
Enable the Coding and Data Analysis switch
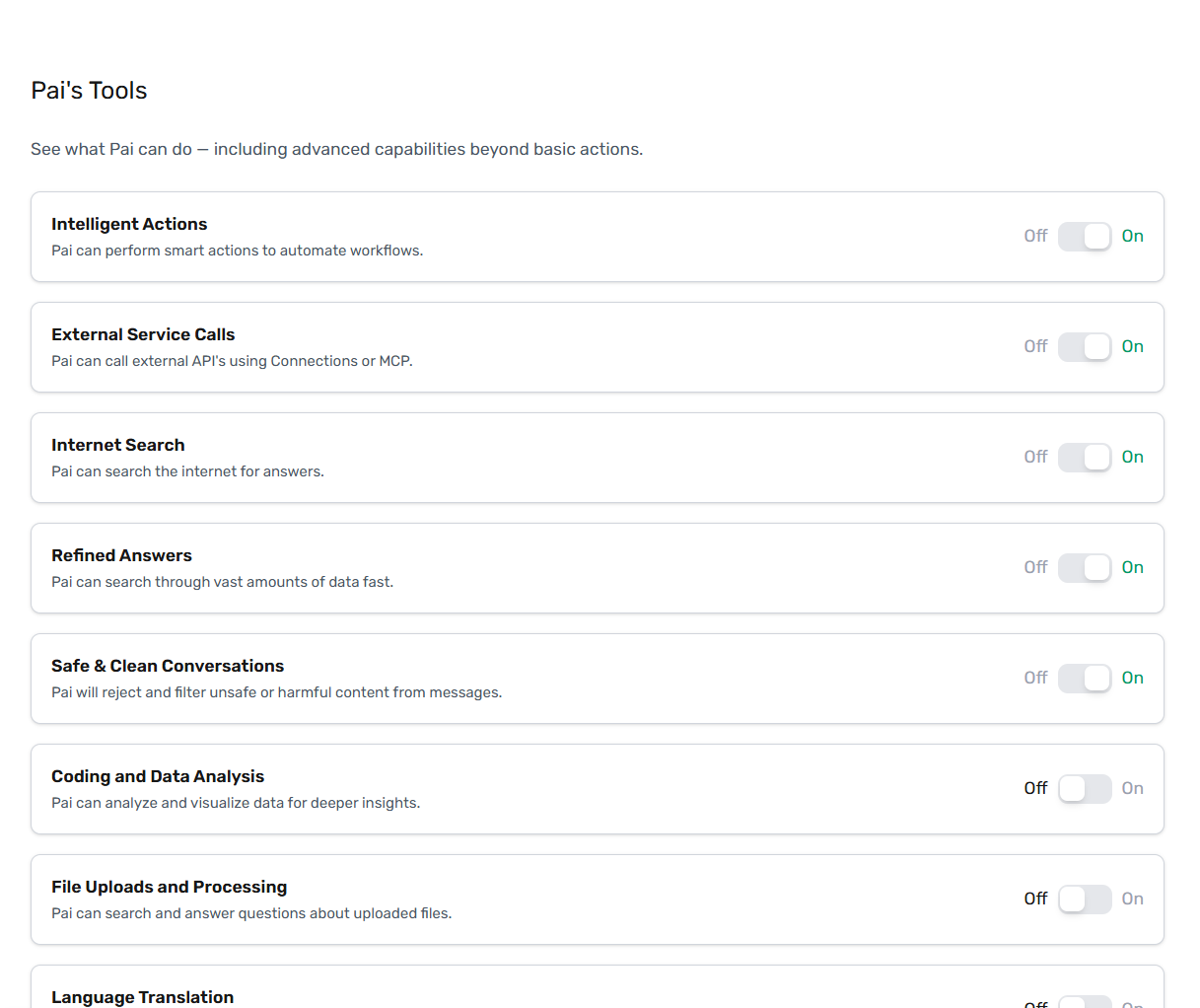coord(1085,789)
